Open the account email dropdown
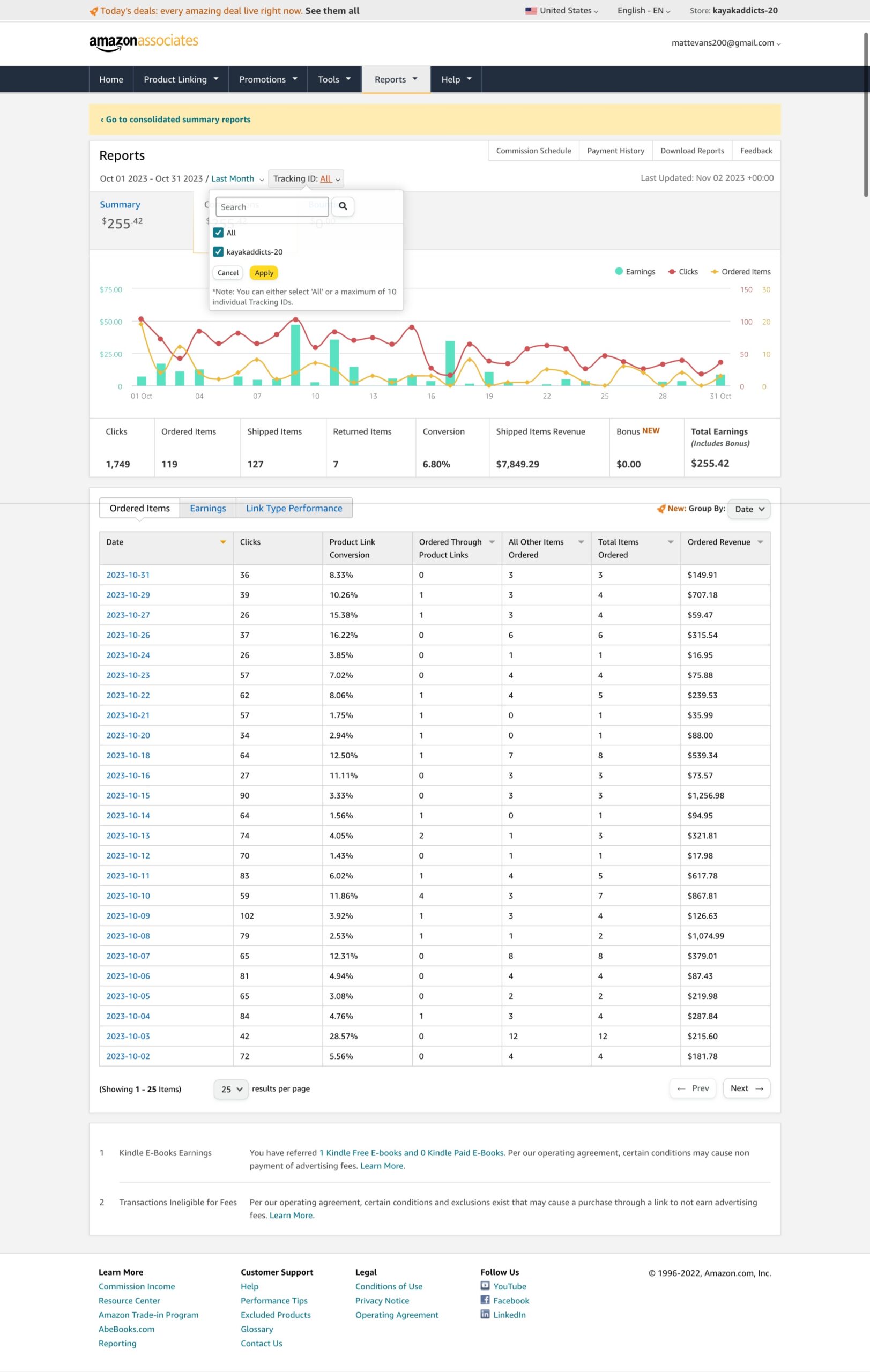The height and width of the screenshot is (1372, 870). (726, 43)
